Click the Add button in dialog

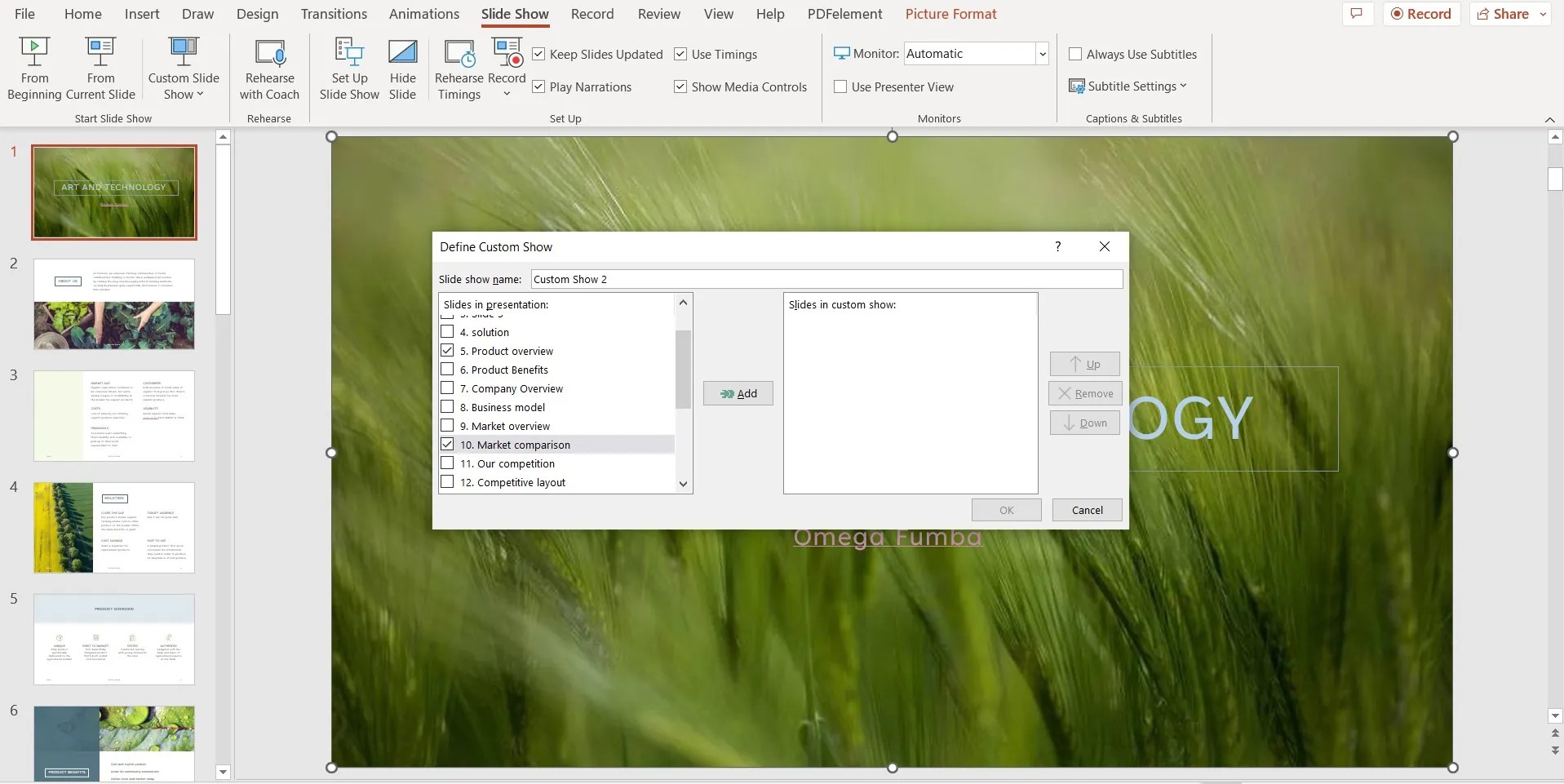point(738,392)
